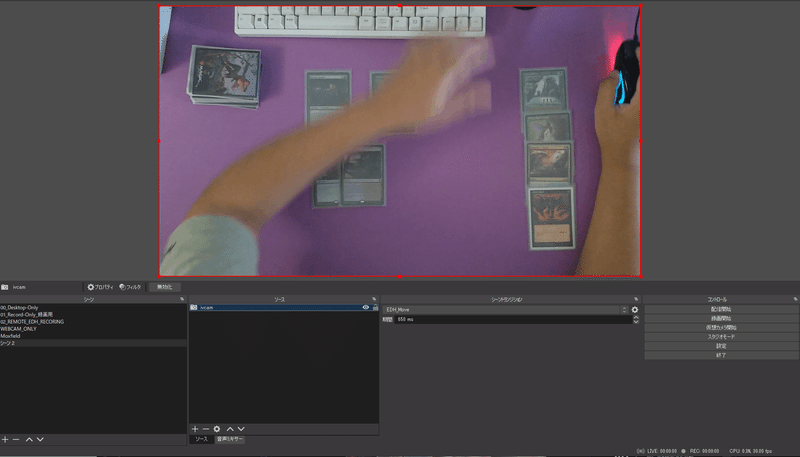800x457 pixels.
Task: Pop out the シーン dock with header icon
Action: (182, 299)
